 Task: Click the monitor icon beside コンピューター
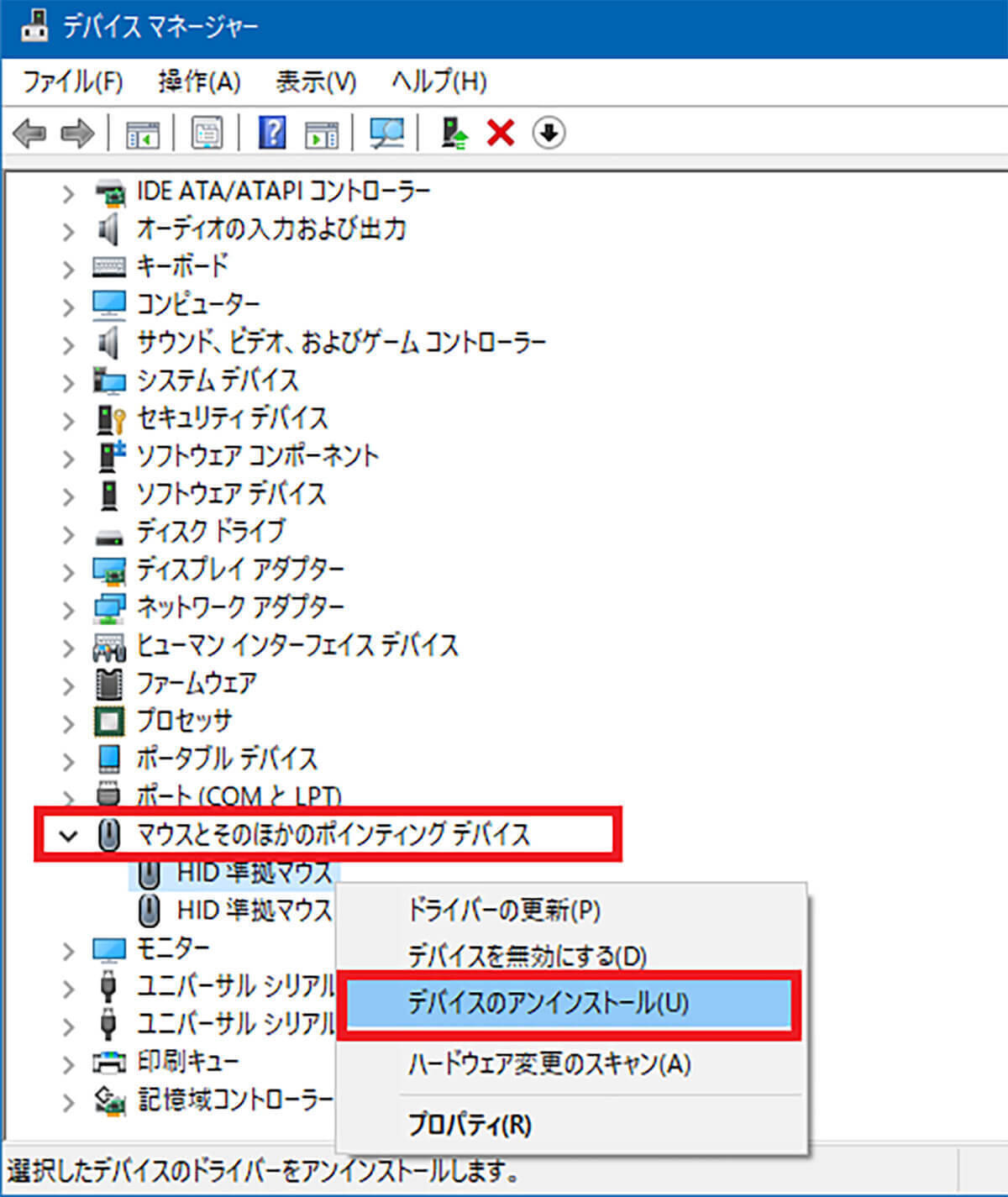pyautogui.click(x=109, y=305)
